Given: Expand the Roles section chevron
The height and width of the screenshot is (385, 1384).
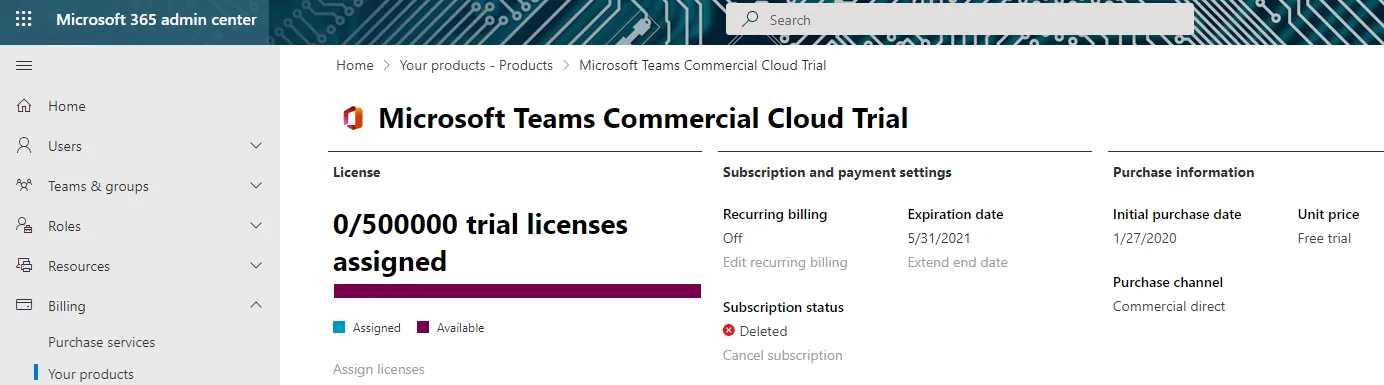Looking at the screenshot, I should pyautogui.click(x=256, y=226).
